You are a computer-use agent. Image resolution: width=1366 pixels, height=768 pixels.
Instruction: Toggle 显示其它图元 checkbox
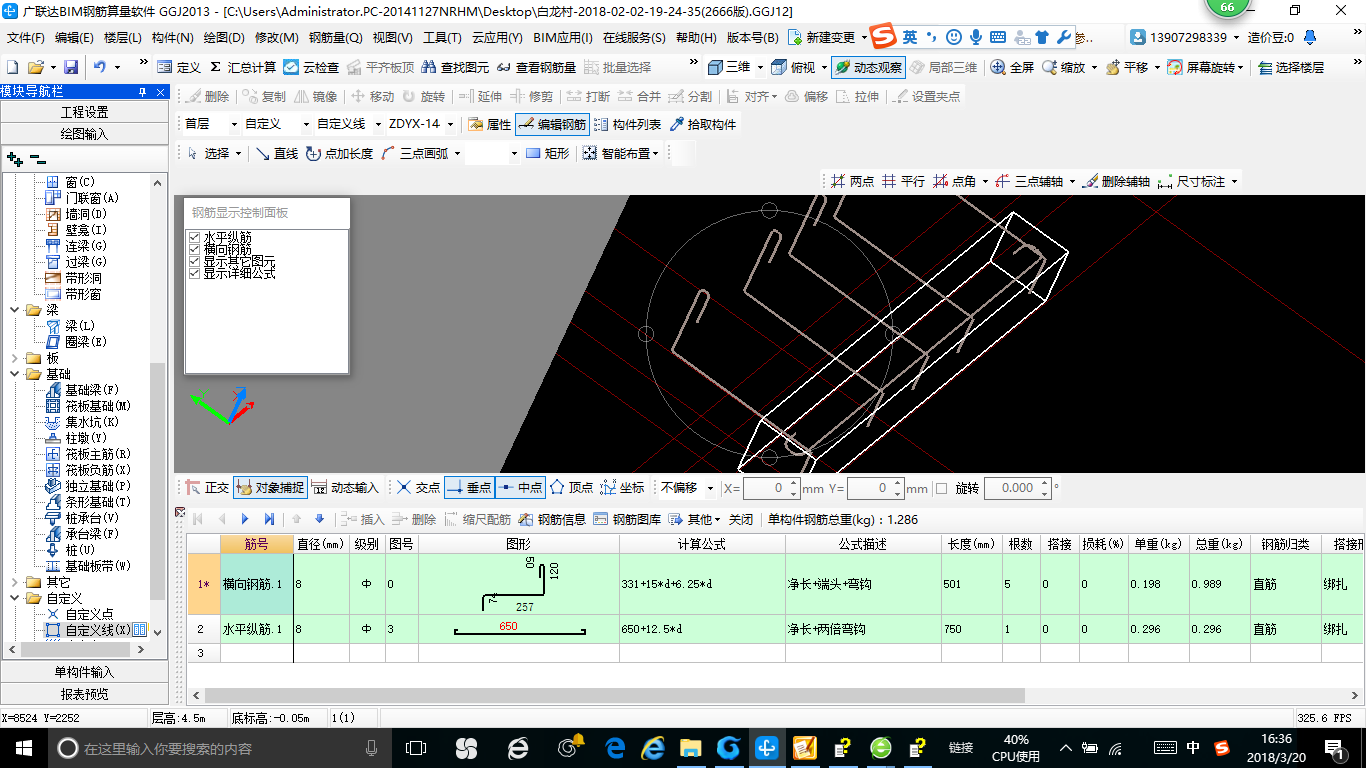(x=194, y=261)
